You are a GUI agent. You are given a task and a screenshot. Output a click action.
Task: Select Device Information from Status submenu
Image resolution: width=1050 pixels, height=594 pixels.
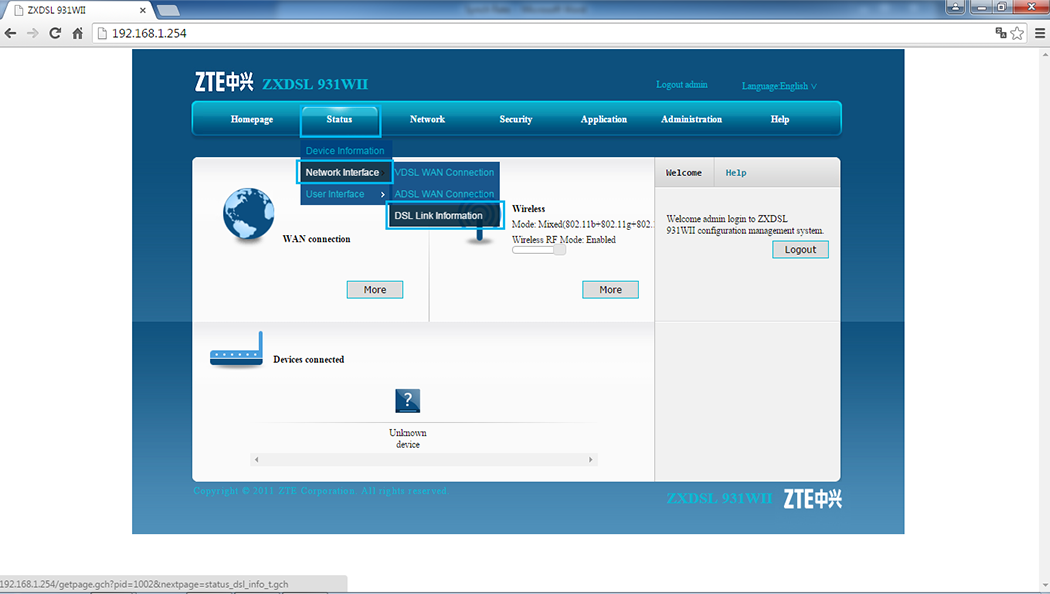pyautogui.click(x=345, y=151)
